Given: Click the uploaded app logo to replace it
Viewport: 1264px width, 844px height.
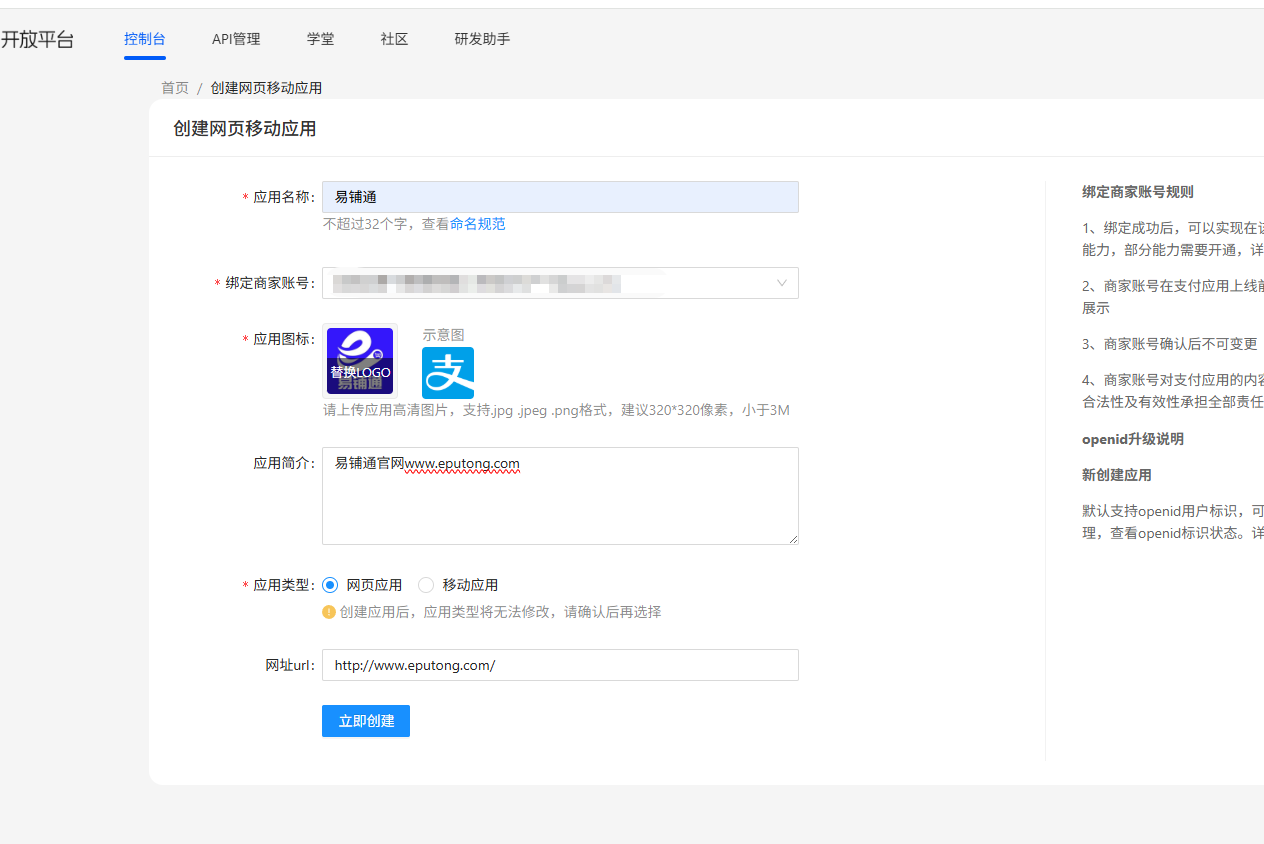Looking at the screenshot, I should coord(360,360).
